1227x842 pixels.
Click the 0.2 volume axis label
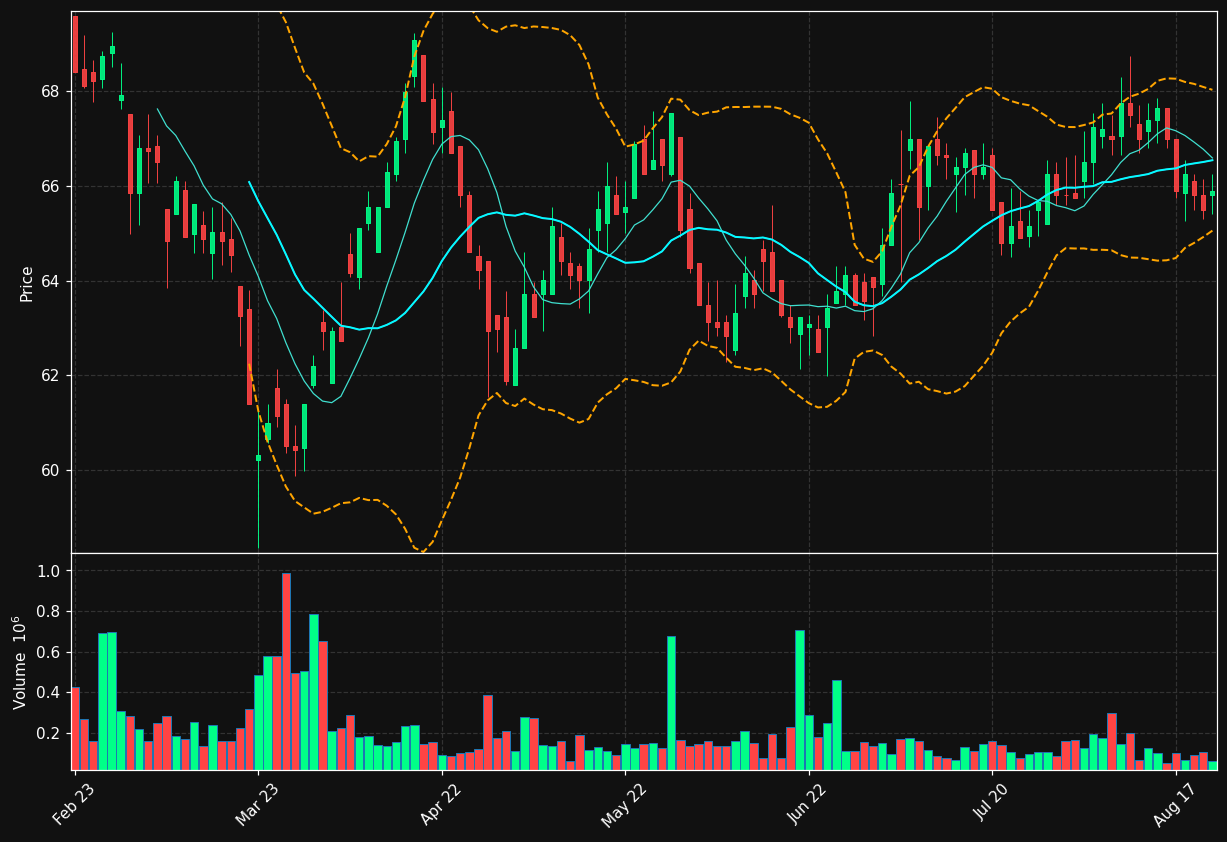click(x=49, y=734)
